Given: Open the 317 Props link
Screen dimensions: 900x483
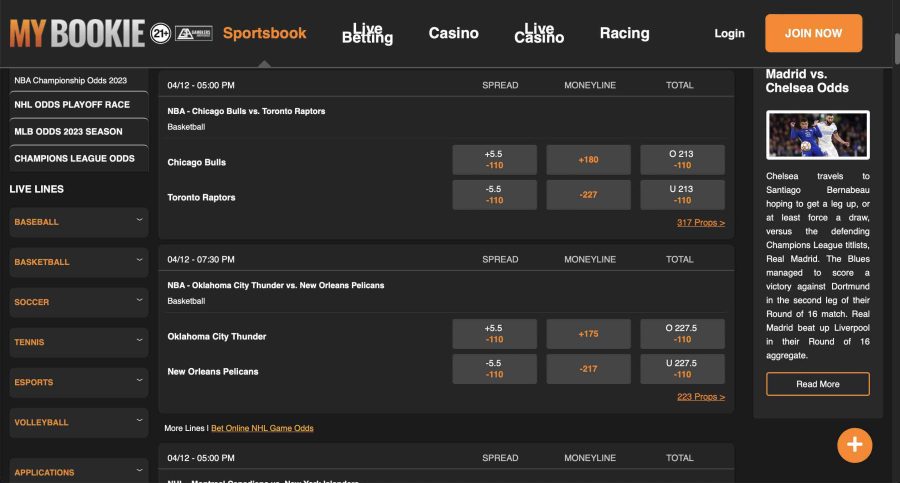Looking at the screenshot, I should tap(701, 223).
